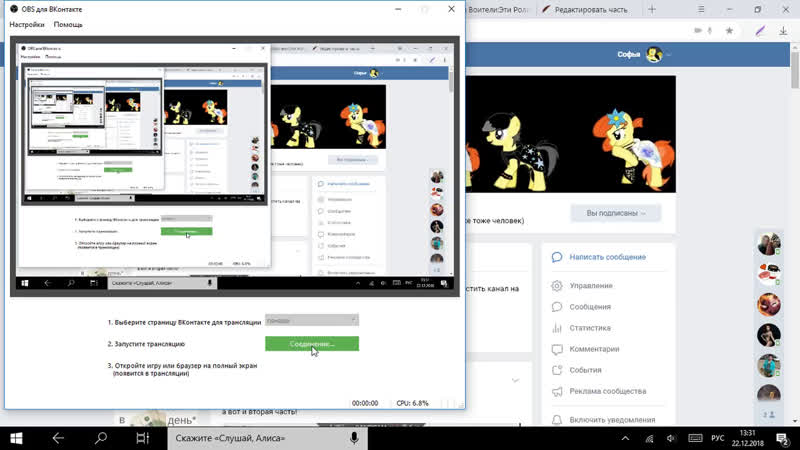Image resolution: width=800 pixels, height=450 pixels.
Task: Open the Помощь menu in OBS
Action: (68, 24)
